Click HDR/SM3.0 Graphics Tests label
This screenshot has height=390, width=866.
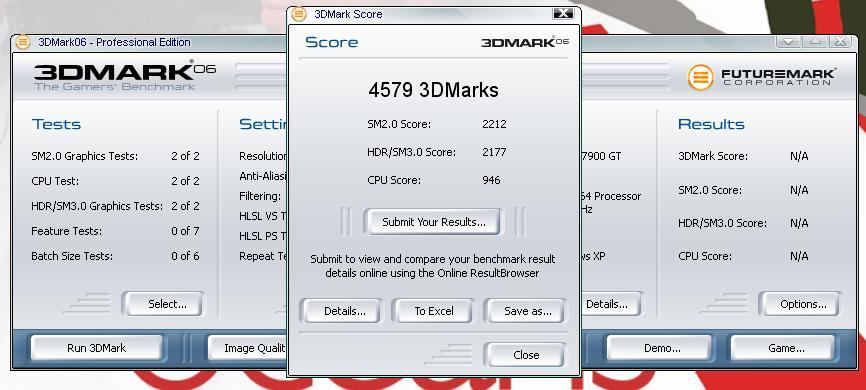(x=97, y=207)
